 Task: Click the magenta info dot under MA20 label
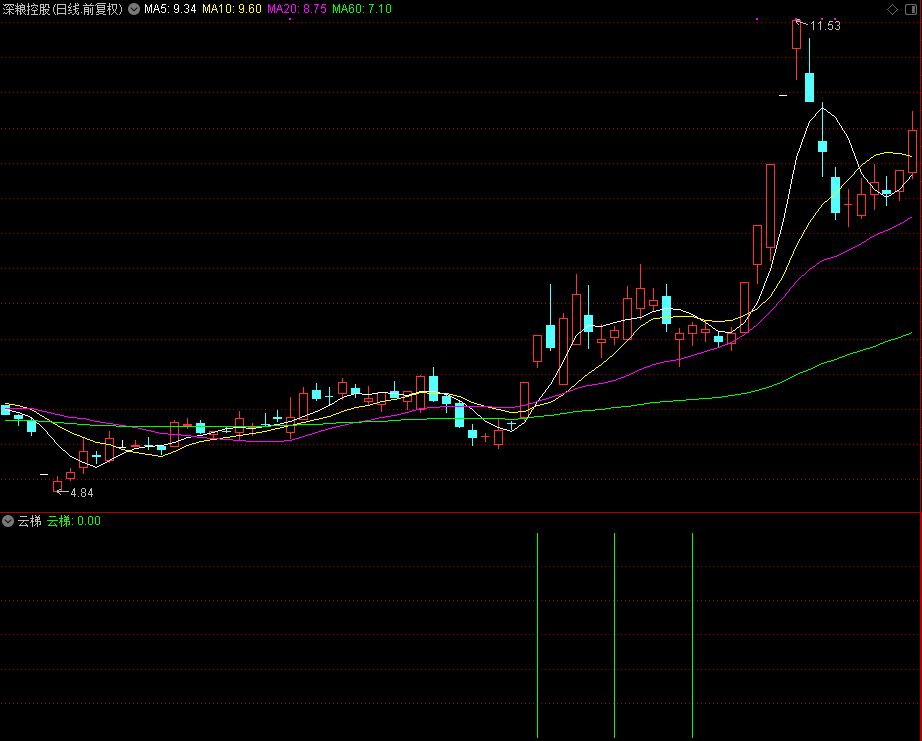290,19
